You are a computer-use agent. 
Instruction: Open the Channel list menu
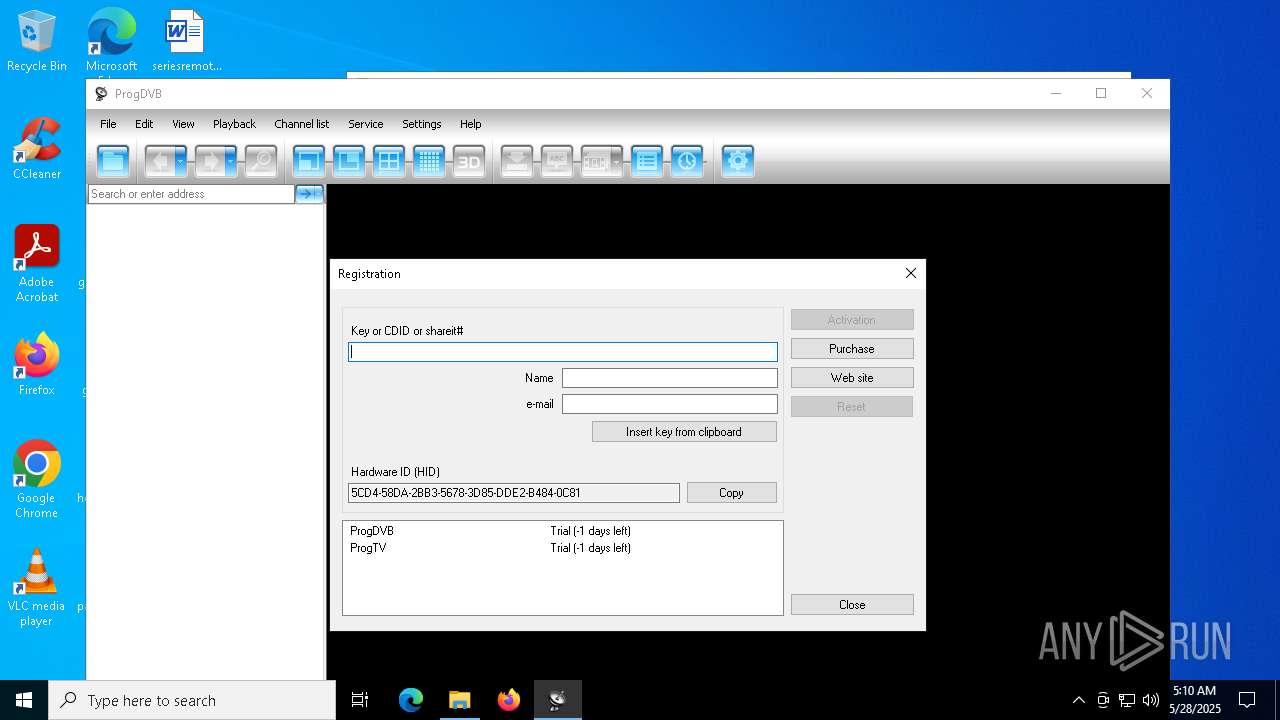pyautogui.click(x=301, y=124)
